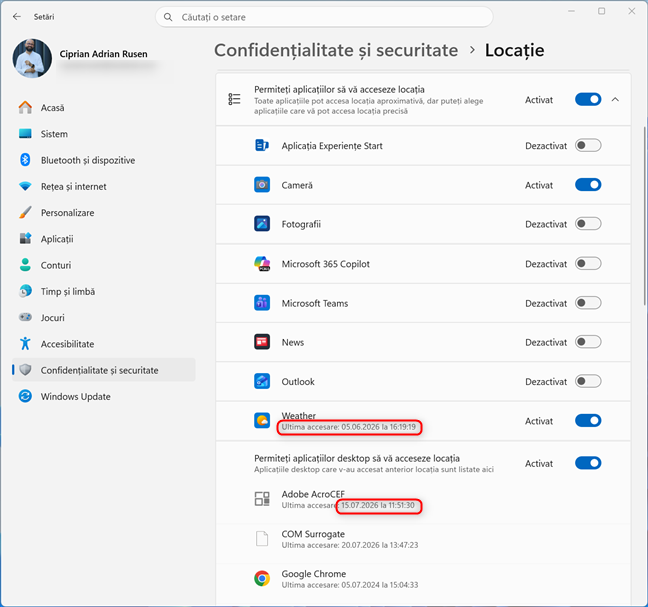
Task: Click 'Permiteți aplicațiilor desktop să vă acceseze locația' text
Action: (x=357, y=458)
